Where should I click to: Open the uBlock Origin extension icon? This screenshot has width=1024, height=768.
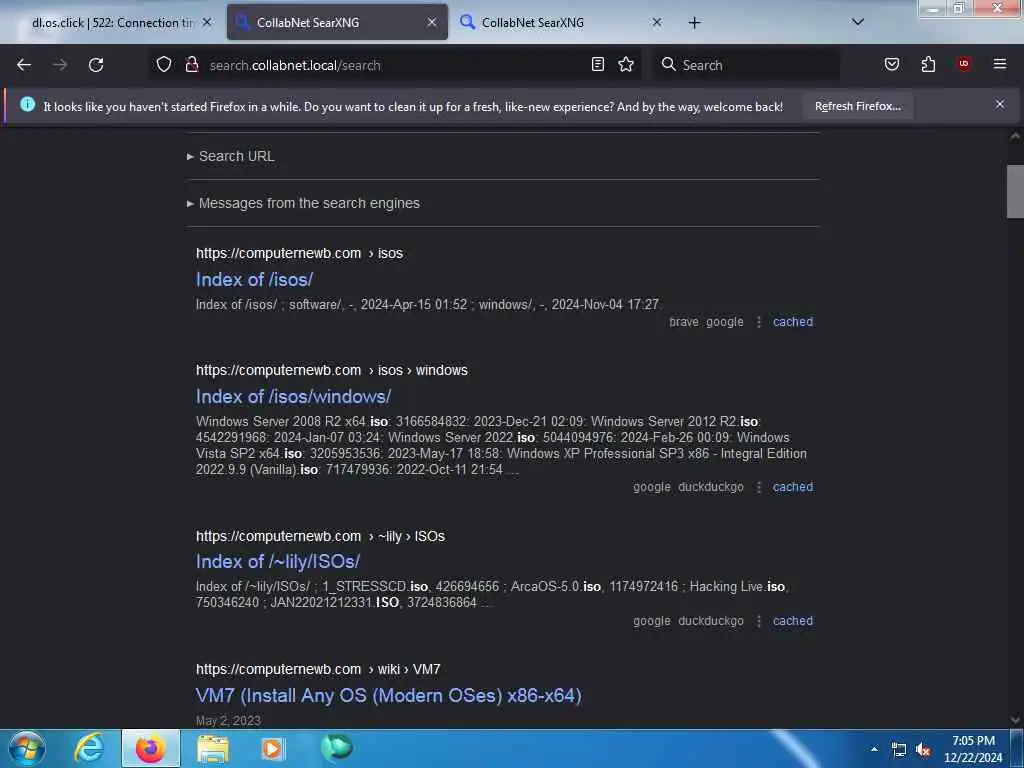964,64
